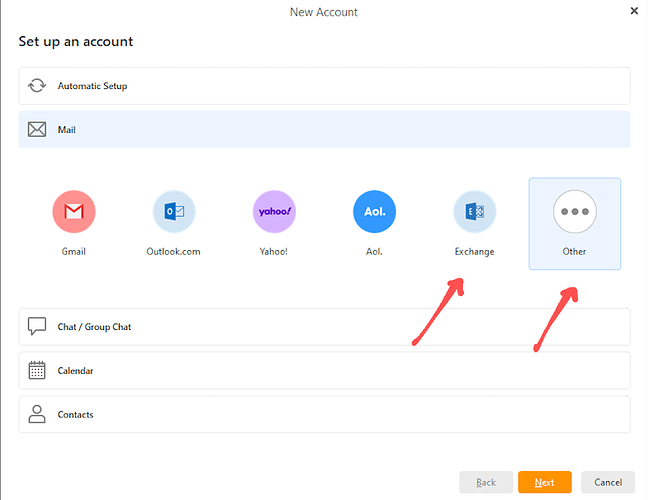Expand the Calendar section

[324, 371]
